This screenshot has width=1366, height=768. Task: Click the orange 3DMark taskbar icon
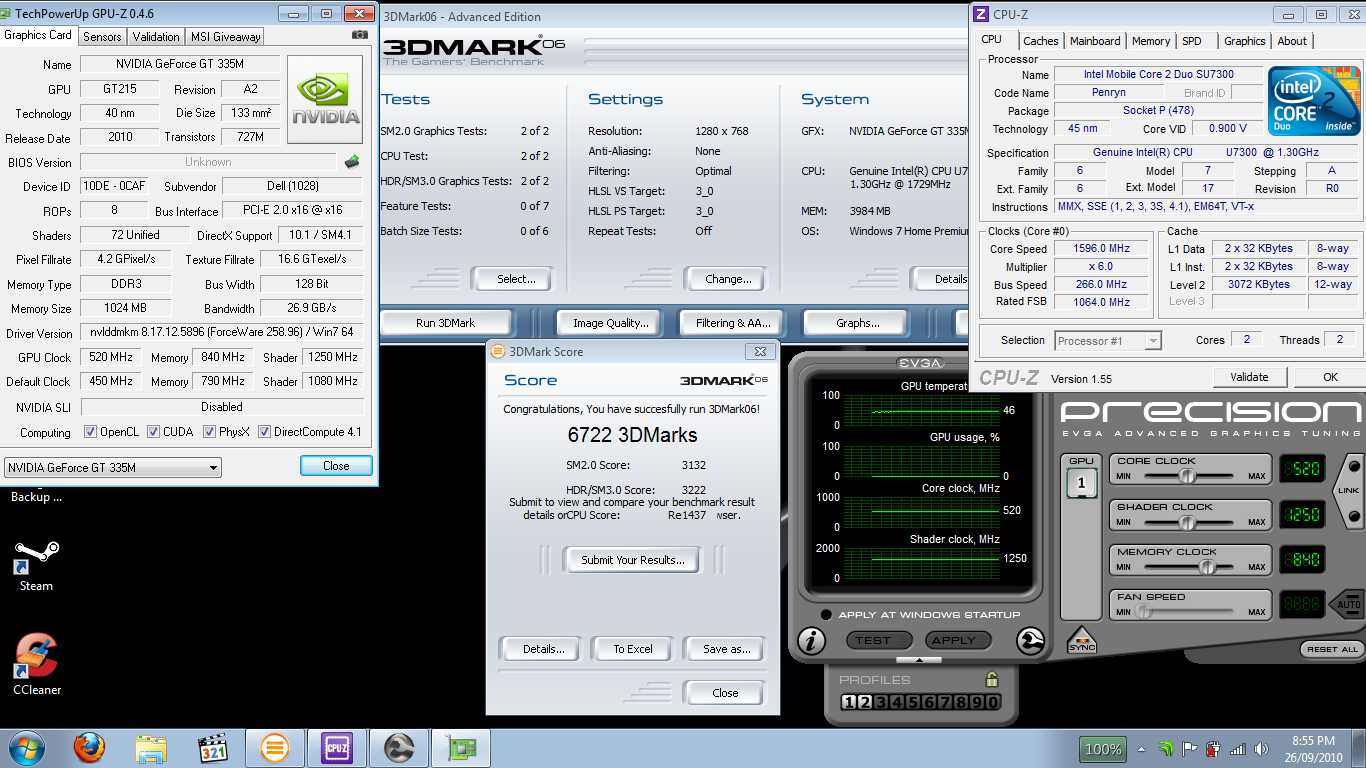point(275,748)
